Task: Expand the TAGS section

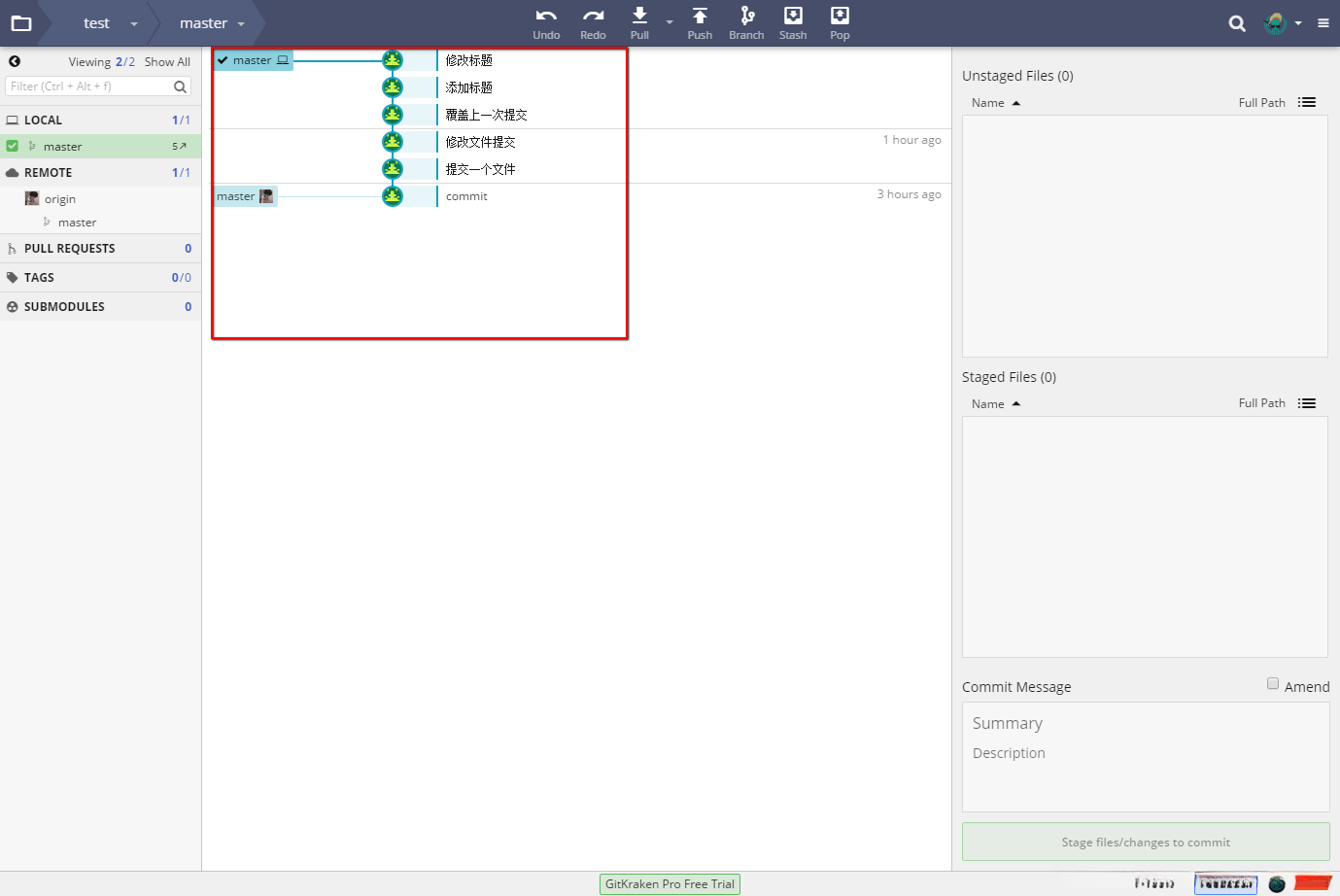Action: coord(101,278)
